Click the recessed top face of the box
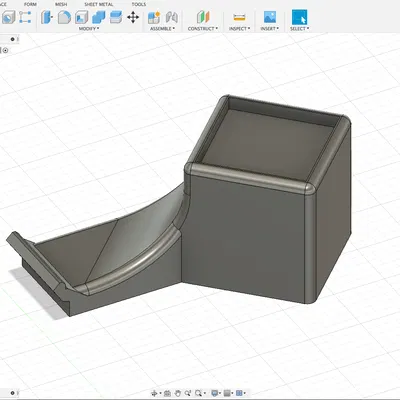The image size is (400, 400). coord(267,143)
